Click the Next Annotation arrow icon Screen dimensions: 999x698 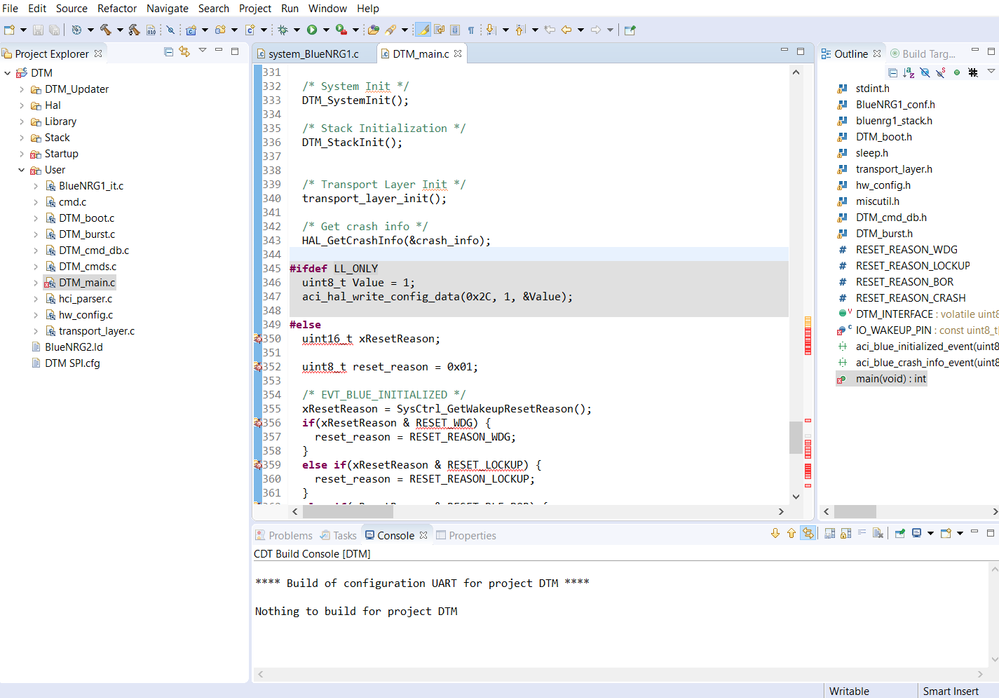(490, 30)
